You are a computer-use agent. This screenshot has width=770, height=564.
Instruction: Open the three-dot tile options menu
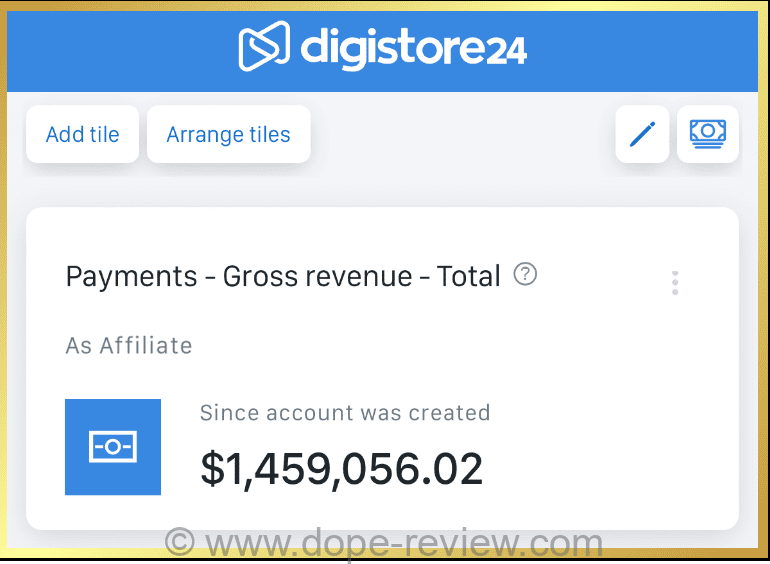pos(676,283)
